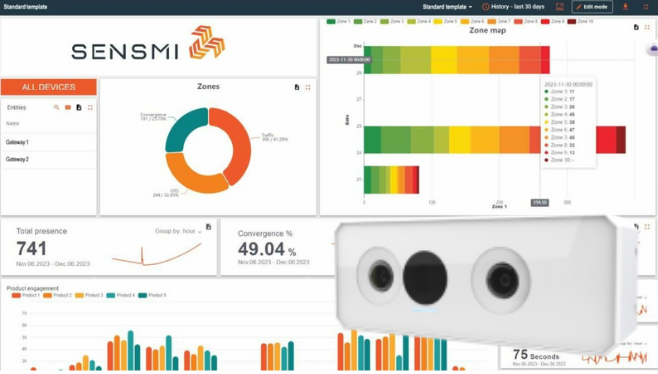The image size is (658, 374).
Task: Click the Standard template title at top left
Action: [x=25, y=7]
